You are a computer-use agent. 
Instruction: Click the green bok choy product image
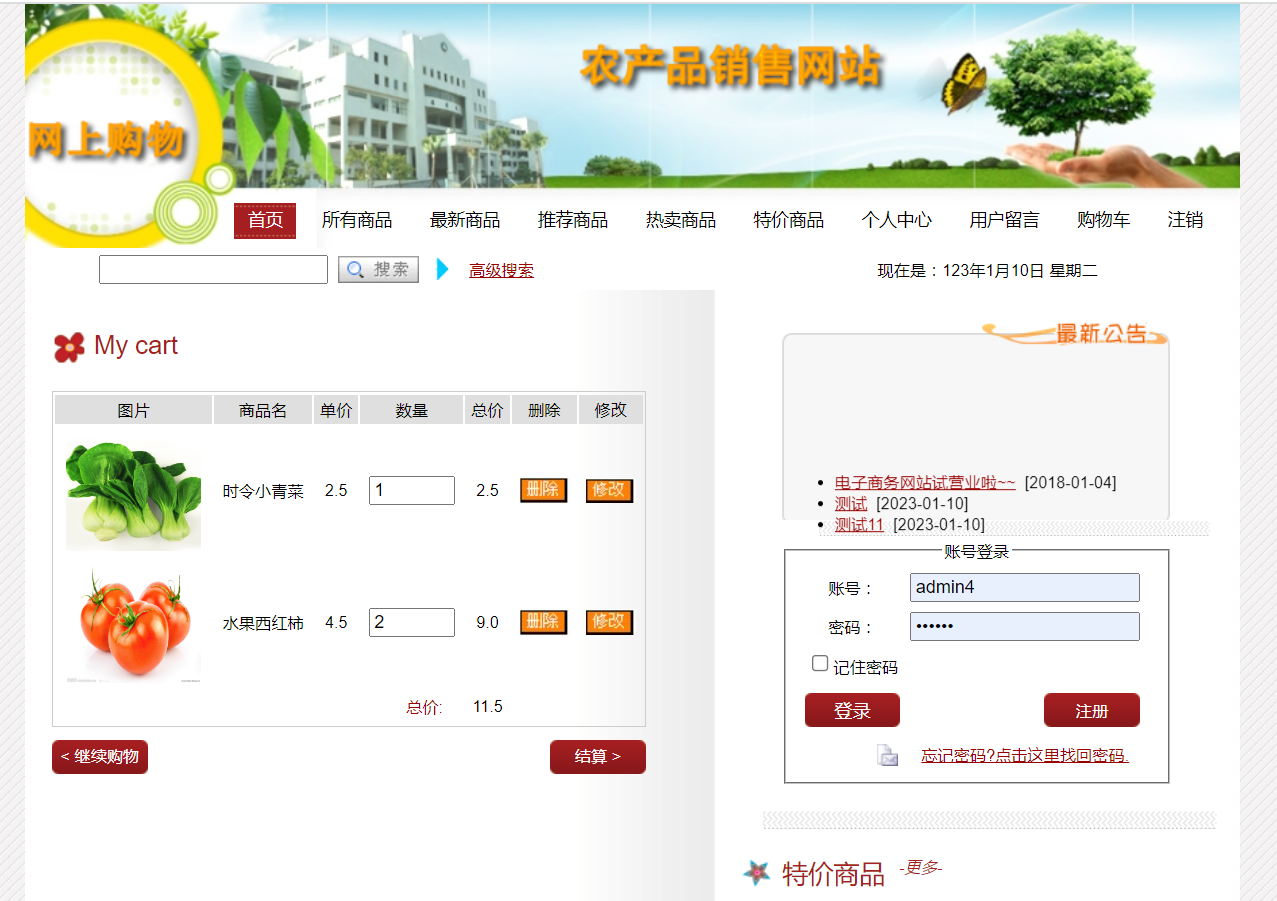pyautogui.click(x=133, y=491)
